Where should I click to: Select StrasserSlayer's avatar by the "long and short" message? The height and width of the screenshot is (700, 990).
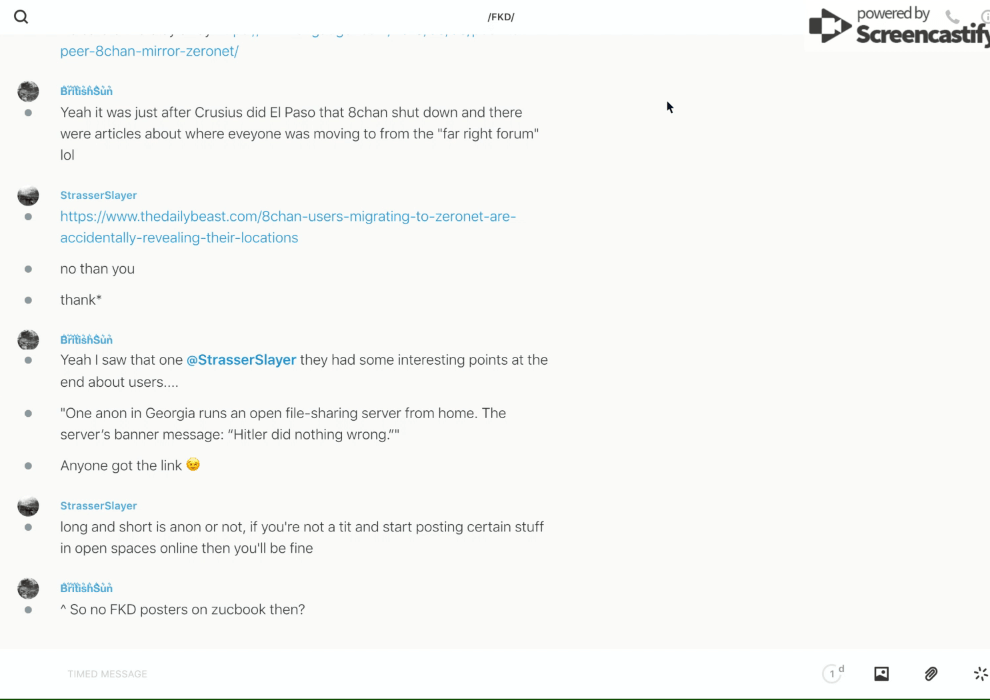pos(28,506)
